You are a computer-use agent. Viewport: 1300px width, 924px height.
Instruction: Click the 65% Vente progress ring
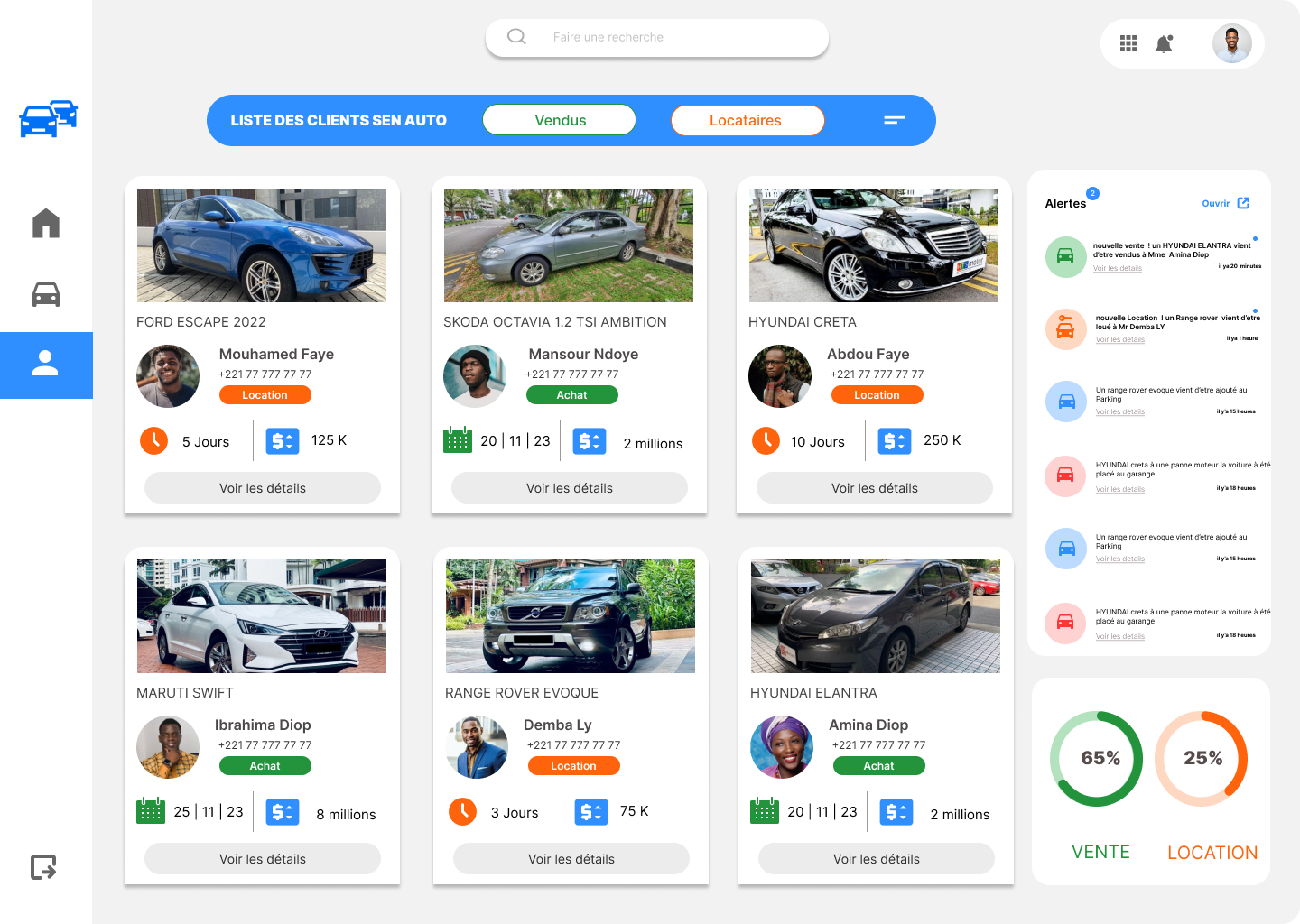(1096, 759)
